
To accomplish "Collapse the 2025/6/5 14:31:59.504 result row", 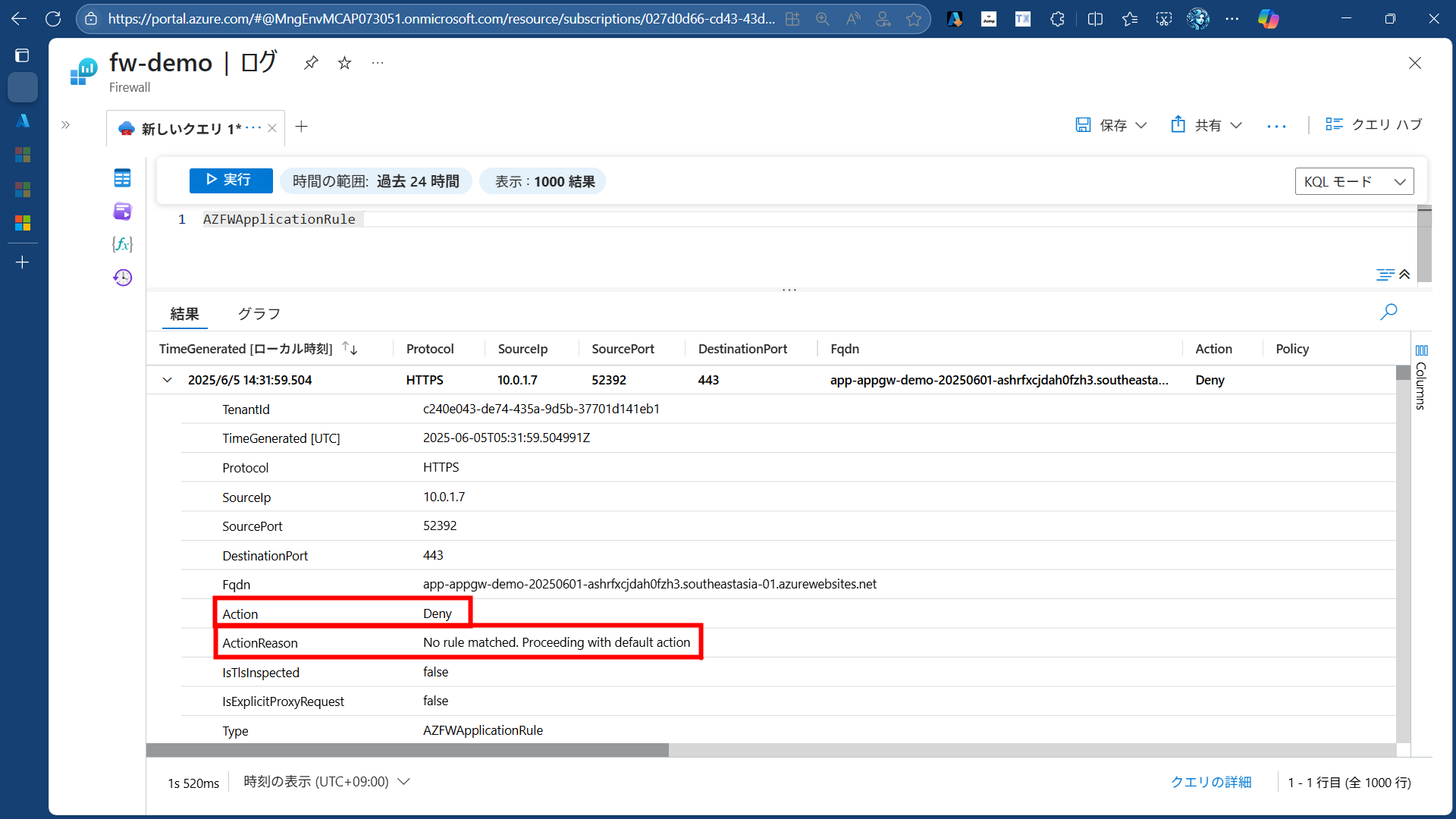I will (168, 380).
